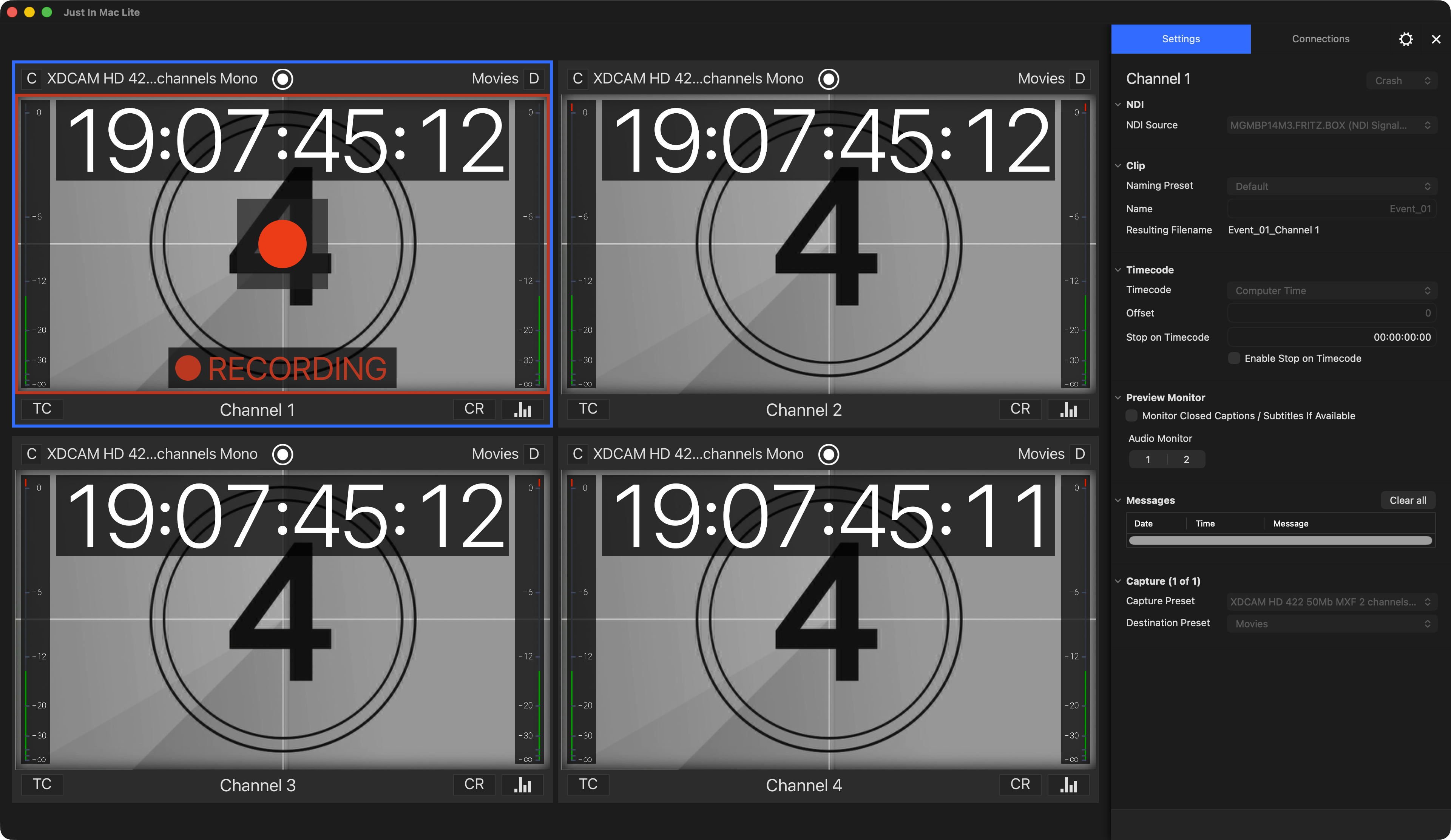Select the Channel 2 preview

[829, 245]
